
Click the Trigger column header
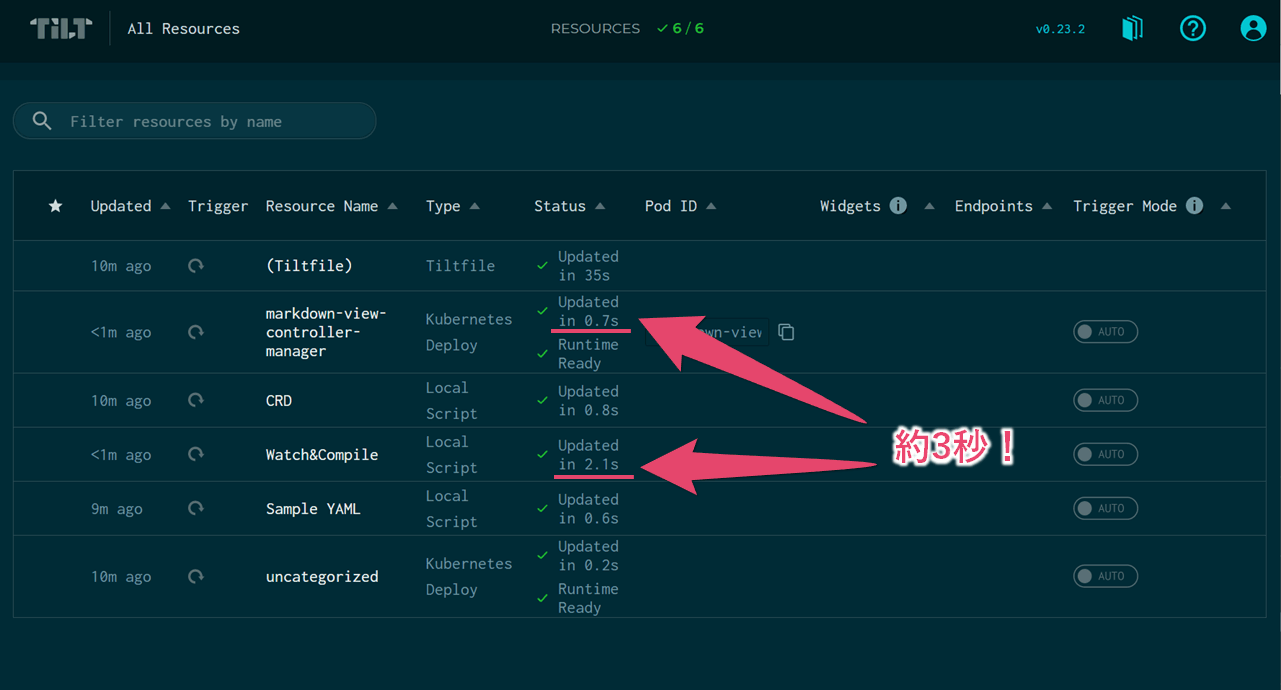click(218, 206)
